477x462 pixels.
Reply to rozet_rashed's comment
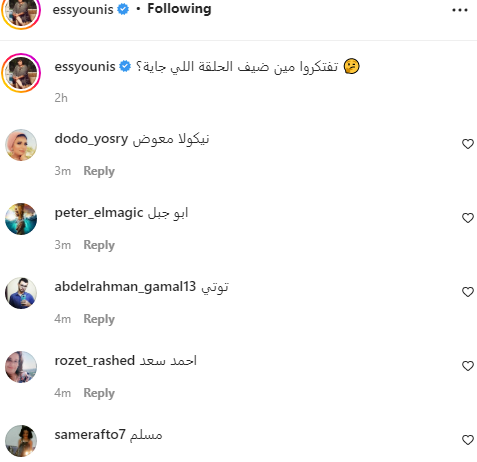pos(99,393)
